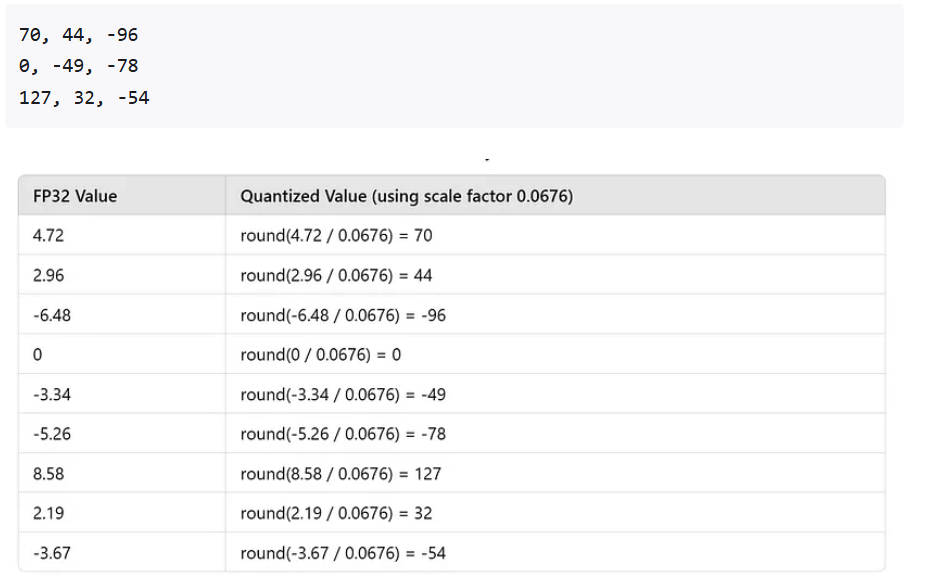Click the code line 127, 32, -54
The image size is (926, 581).
pyautogui.click(x=84, y=97)
